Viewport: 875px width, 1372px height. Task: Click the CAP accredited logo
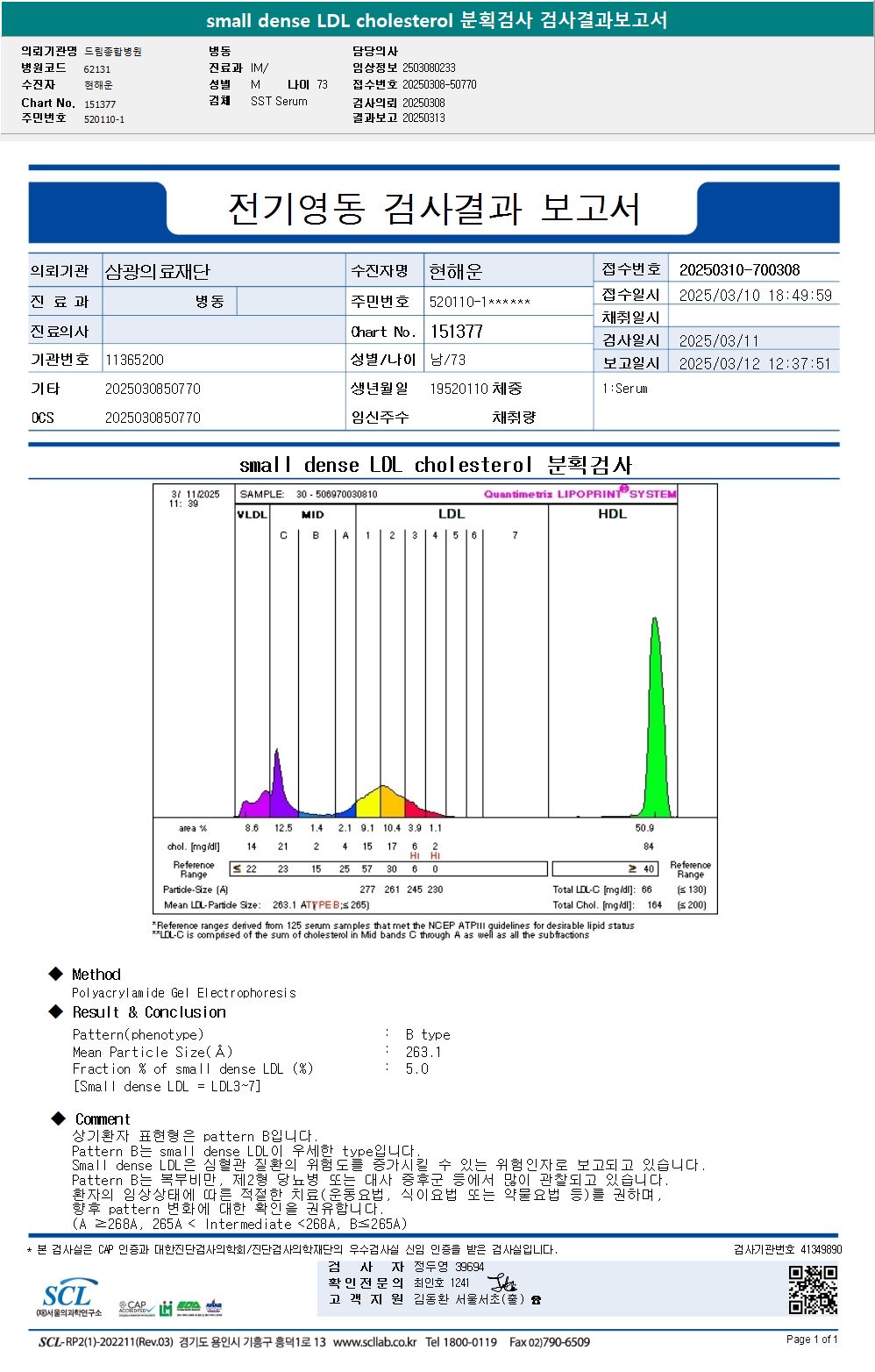tap(134, 1308)
